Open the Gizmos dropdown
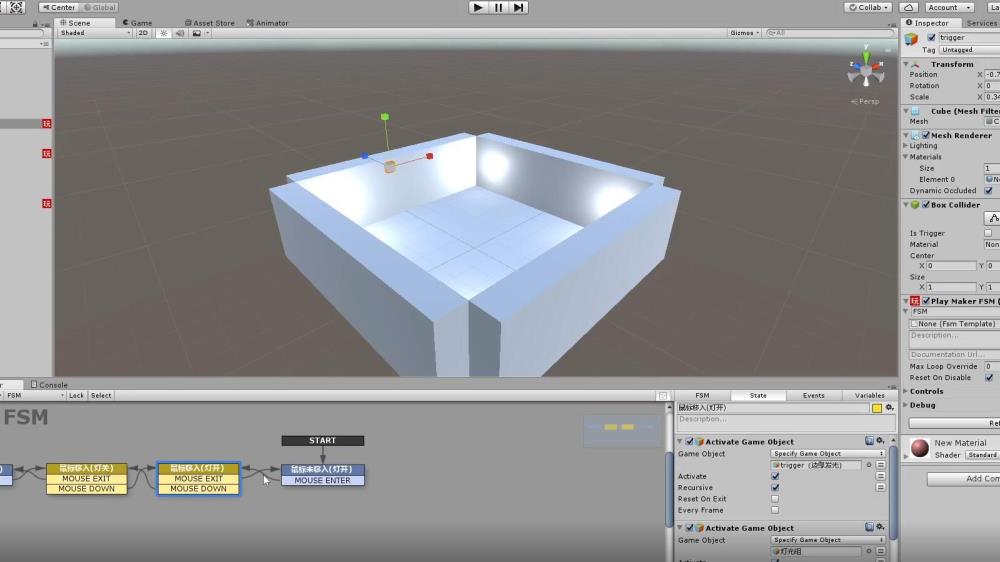This screenshot has width=1000, height=562. tap(744, 33)
